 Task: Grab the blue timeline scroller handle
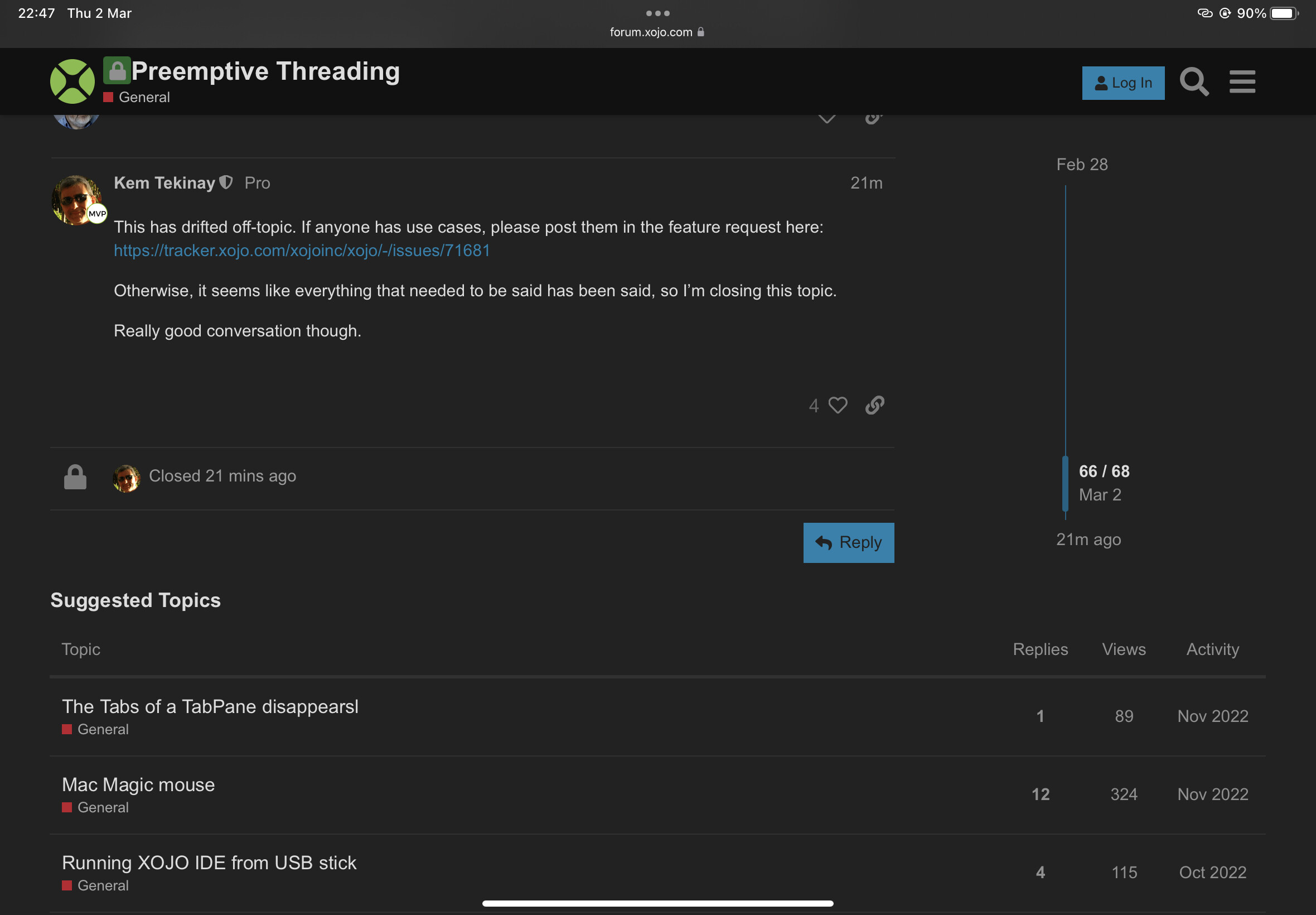[1065, 484]
